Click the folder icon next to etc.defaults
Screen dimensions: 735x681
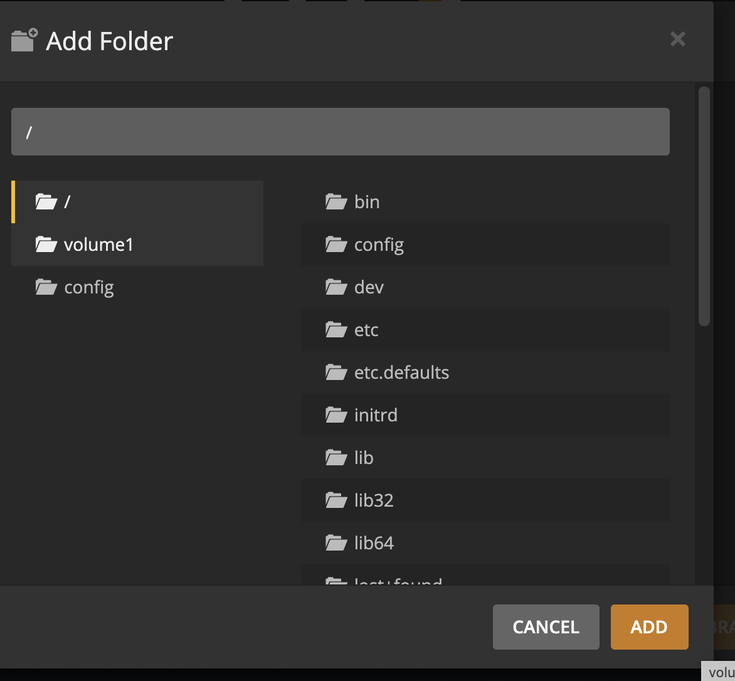pos(336,372)
